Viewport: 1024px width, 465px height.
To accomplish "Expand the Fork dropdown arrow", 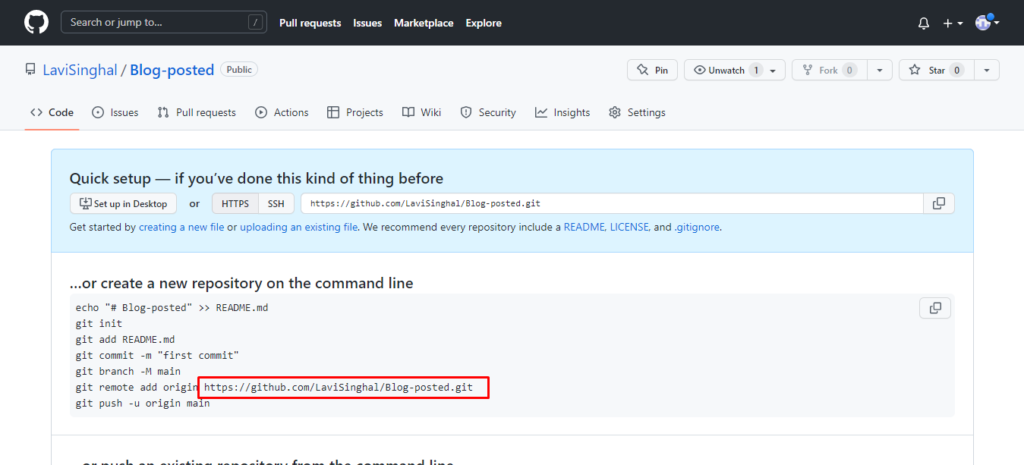I will pyautogui.click(x=880, y=70).
